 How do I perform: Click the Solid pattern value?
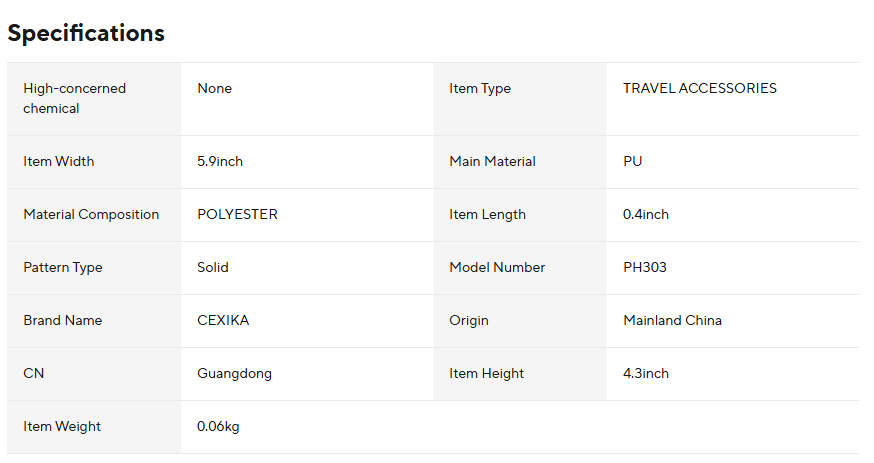tap(213, 267)
